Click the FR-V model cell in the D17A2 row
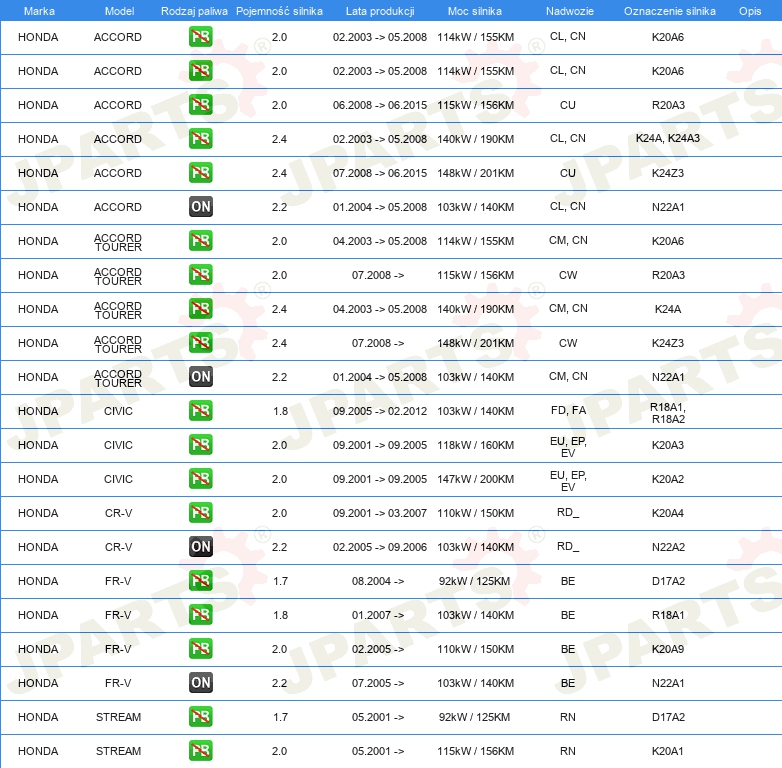 pos(118,581)
